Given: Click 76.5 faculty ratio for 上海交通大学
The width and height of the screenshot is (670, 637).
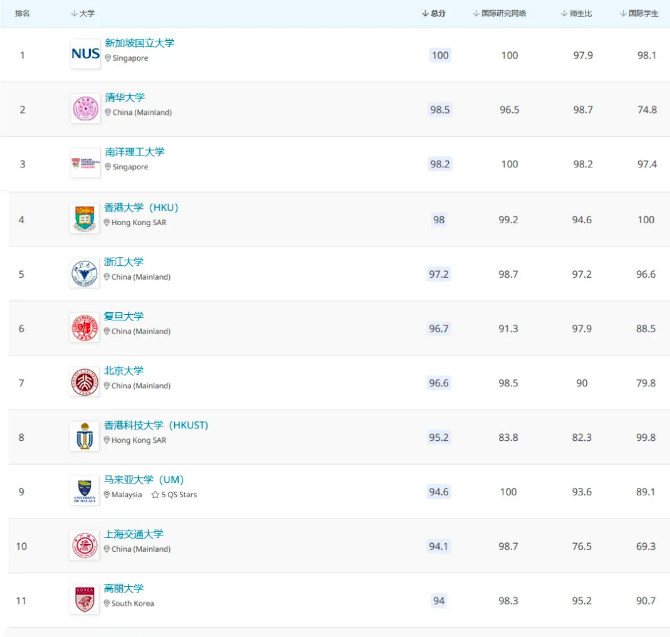Looking at the screenshot, I should point(582,546).
